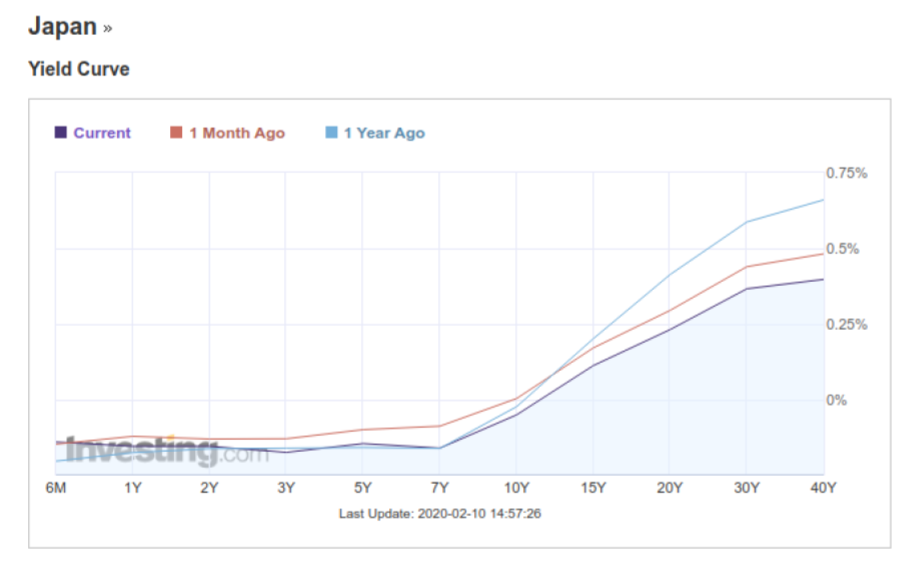
Task: Select the 40Y maturity axis label
Action: (822, 488)
